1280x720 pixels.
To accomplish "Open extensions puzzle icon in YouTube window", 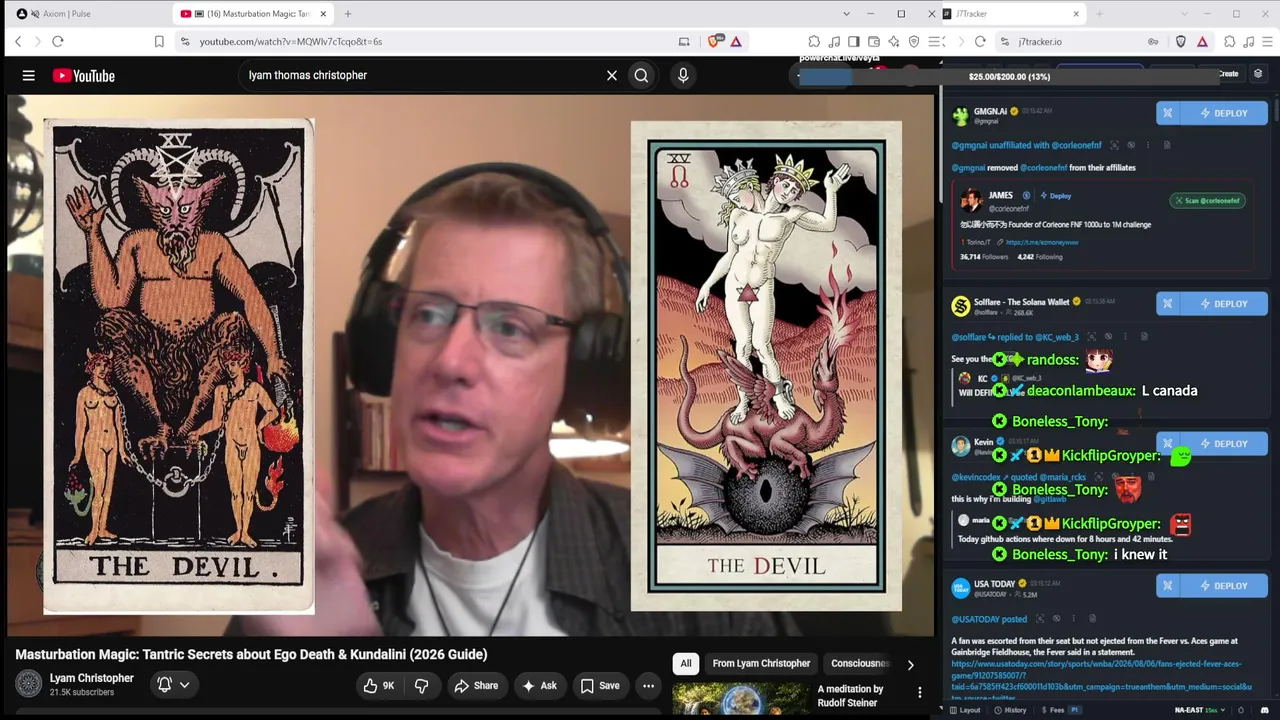I will pyautogui.click(x=814, y=41).
